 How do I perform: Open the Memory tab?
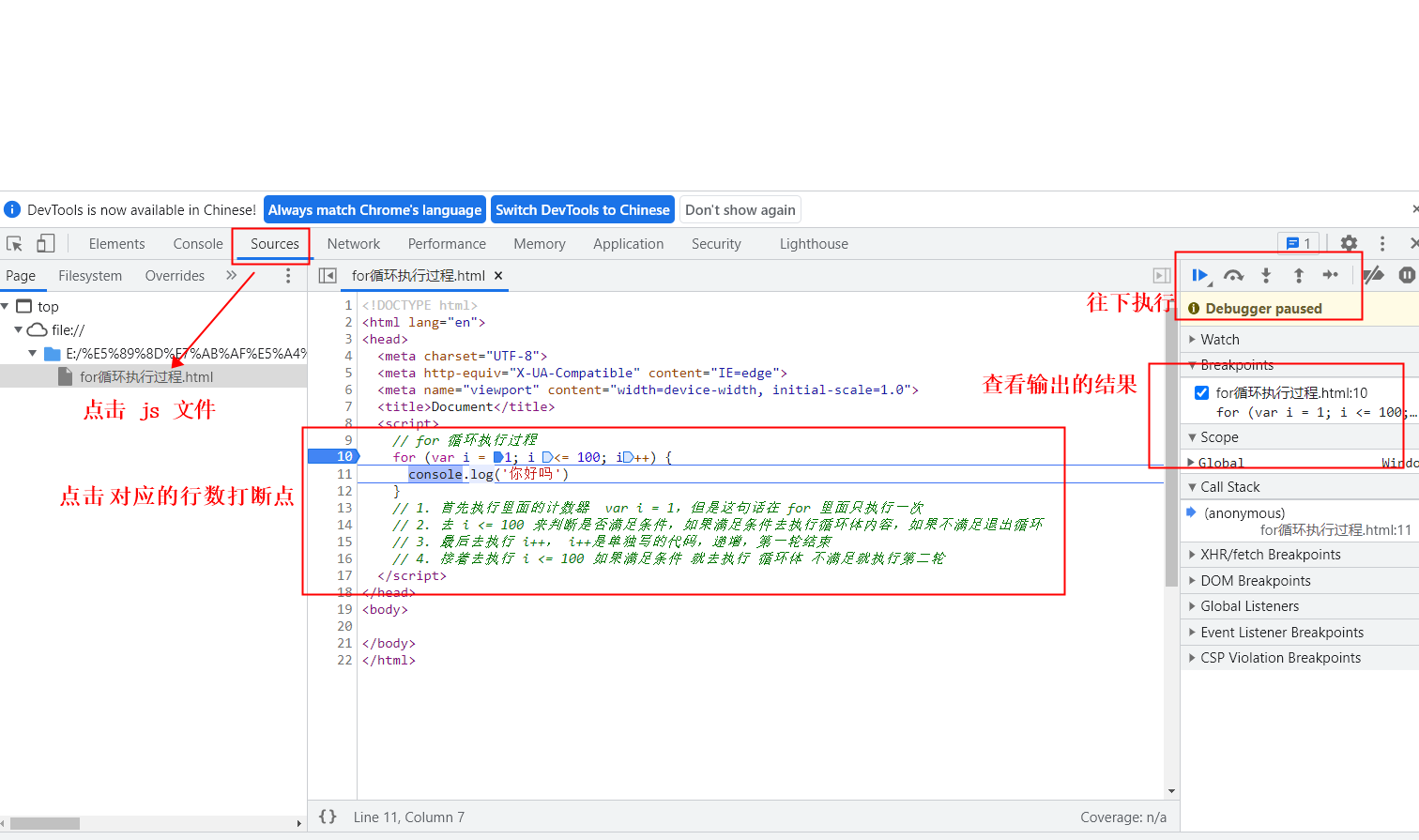540,244
